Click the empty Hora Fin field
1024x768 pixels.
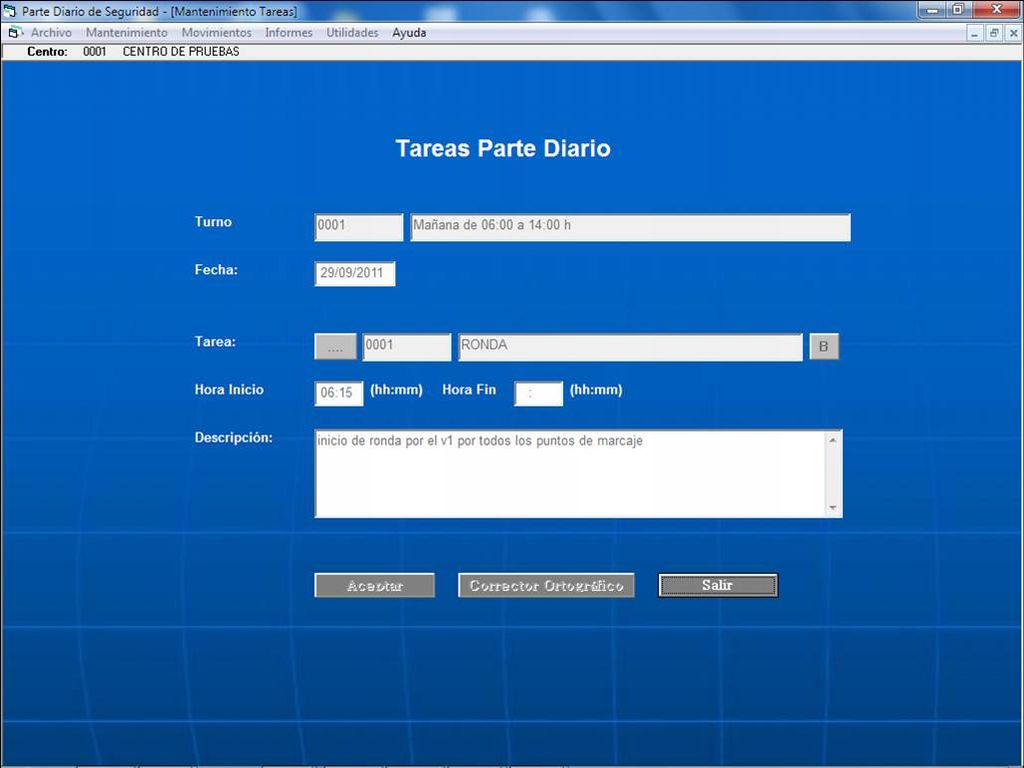[x=538, y=394]
